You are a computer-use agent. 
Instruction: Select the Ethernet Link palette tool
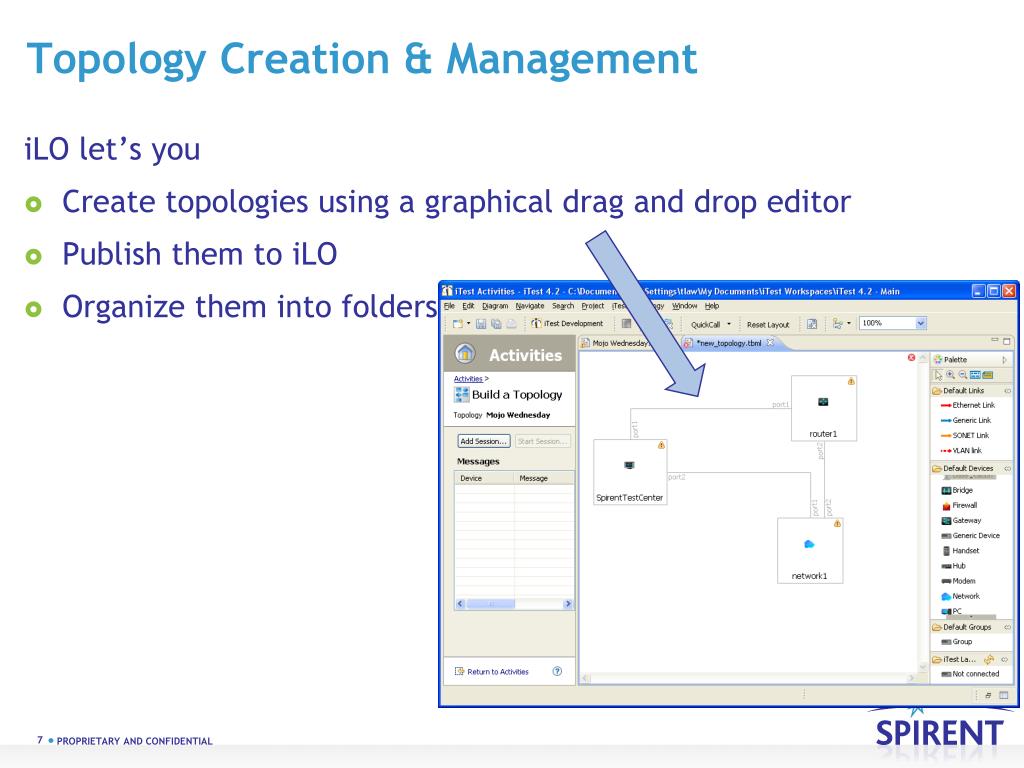tap(967, 405)
